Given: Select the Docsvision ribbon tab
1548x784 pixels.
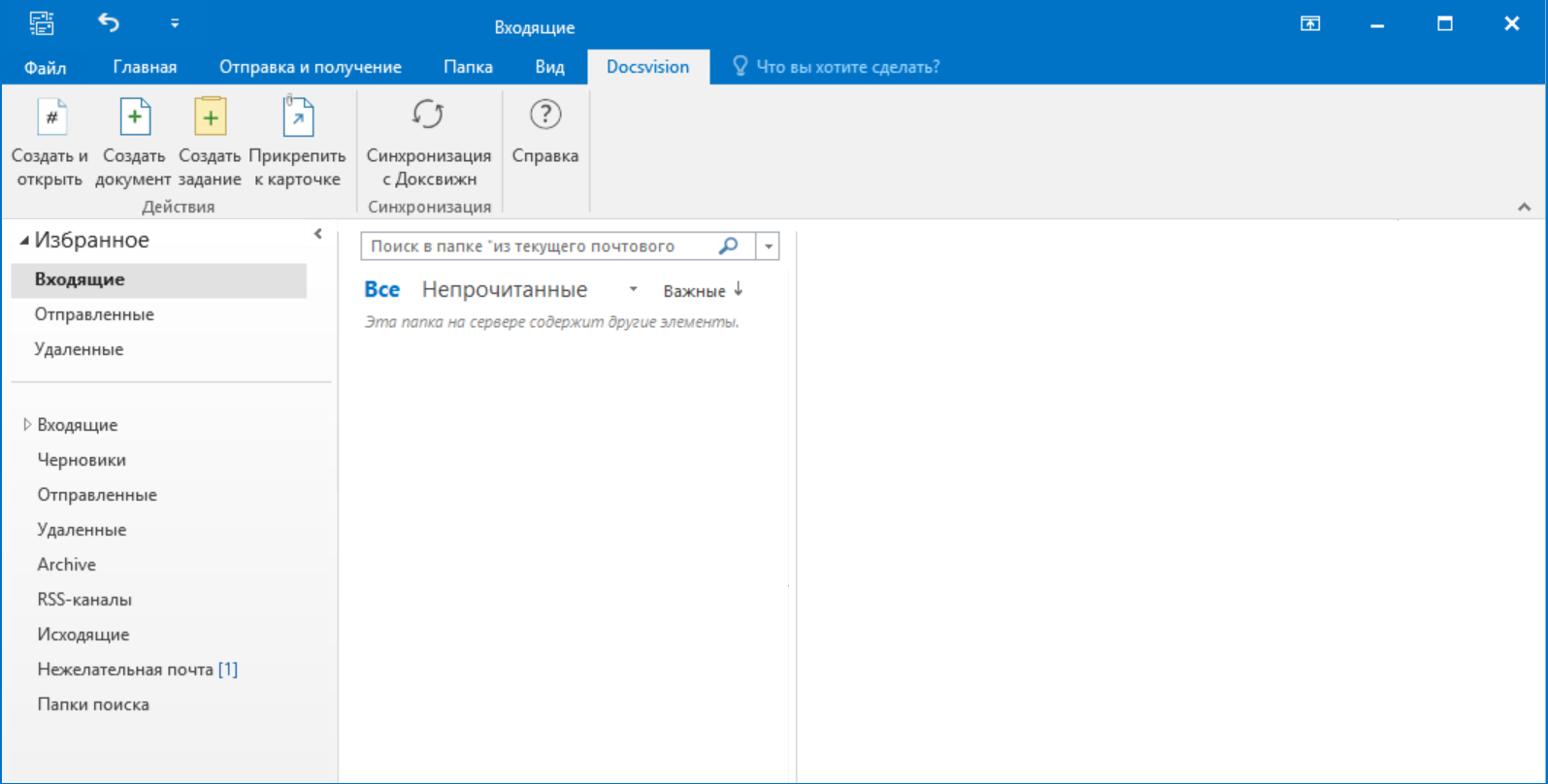Looking at the screenshot, I should (x=648, y=67).
